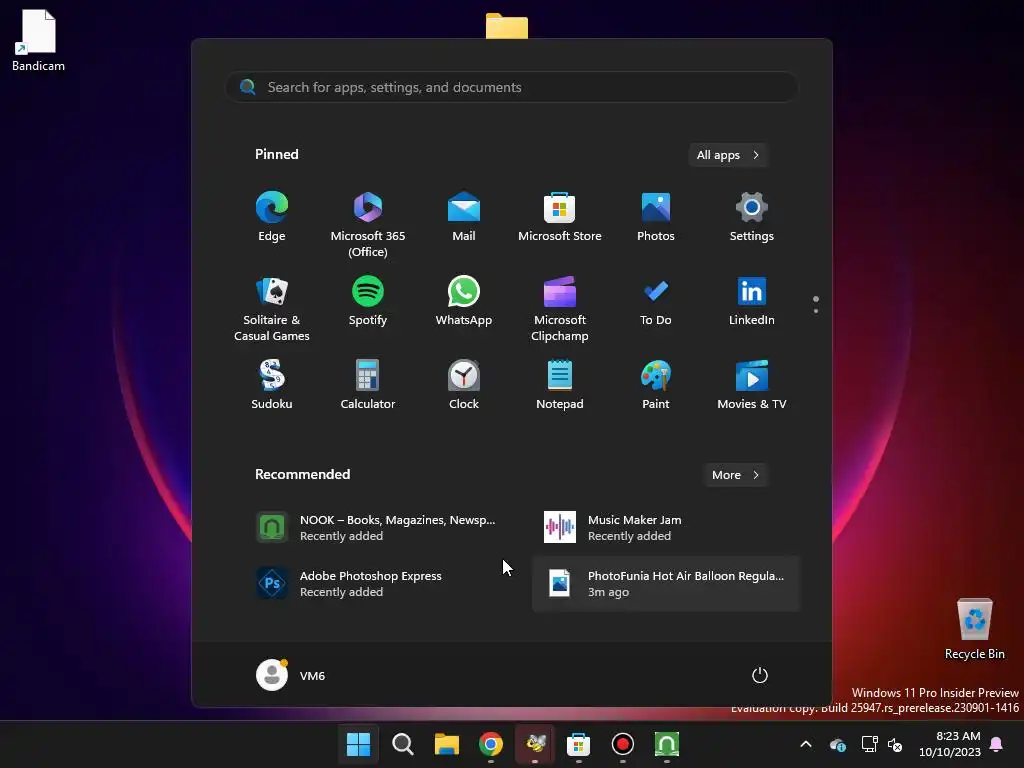The height and width of the screenshot is (768, 1024).
Task: Open the Paint app
Action: pos(656,385)
